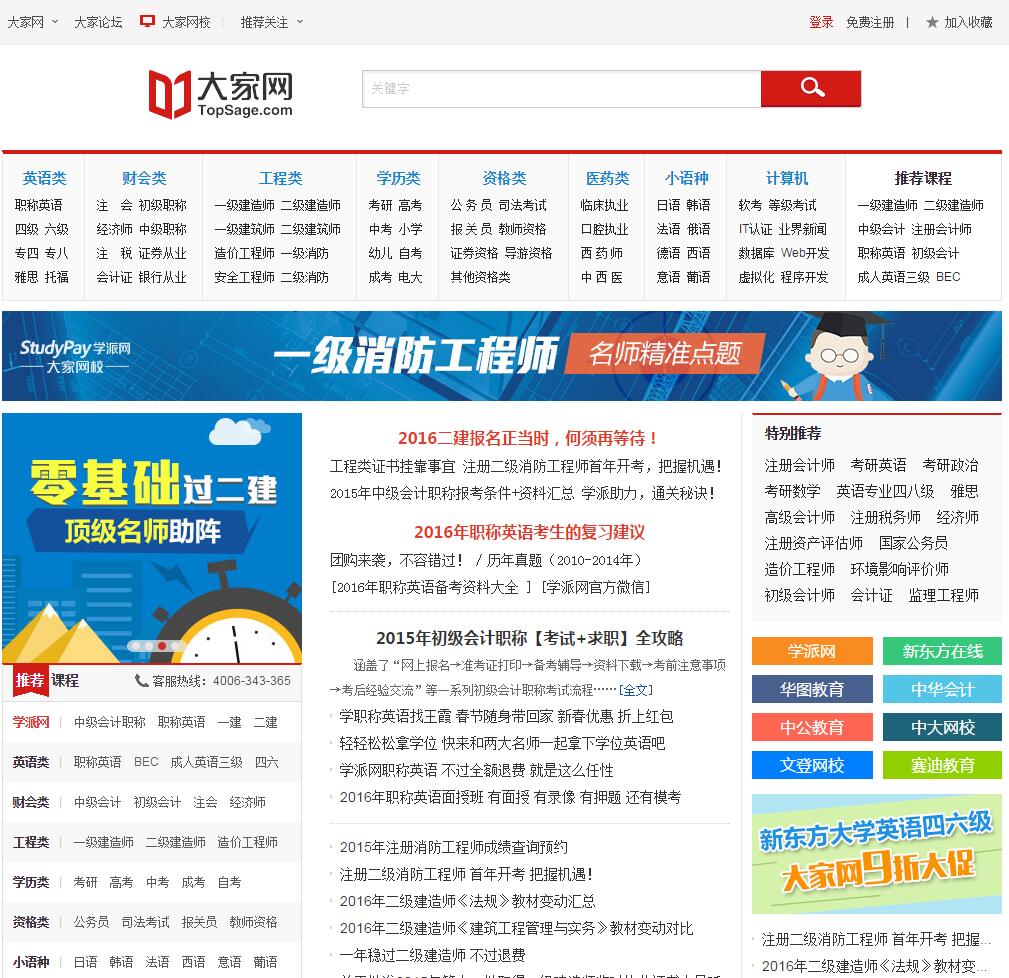Screen dimensions: 1009x978
Task: Click the red 登录 link
Action: (820, 22)
